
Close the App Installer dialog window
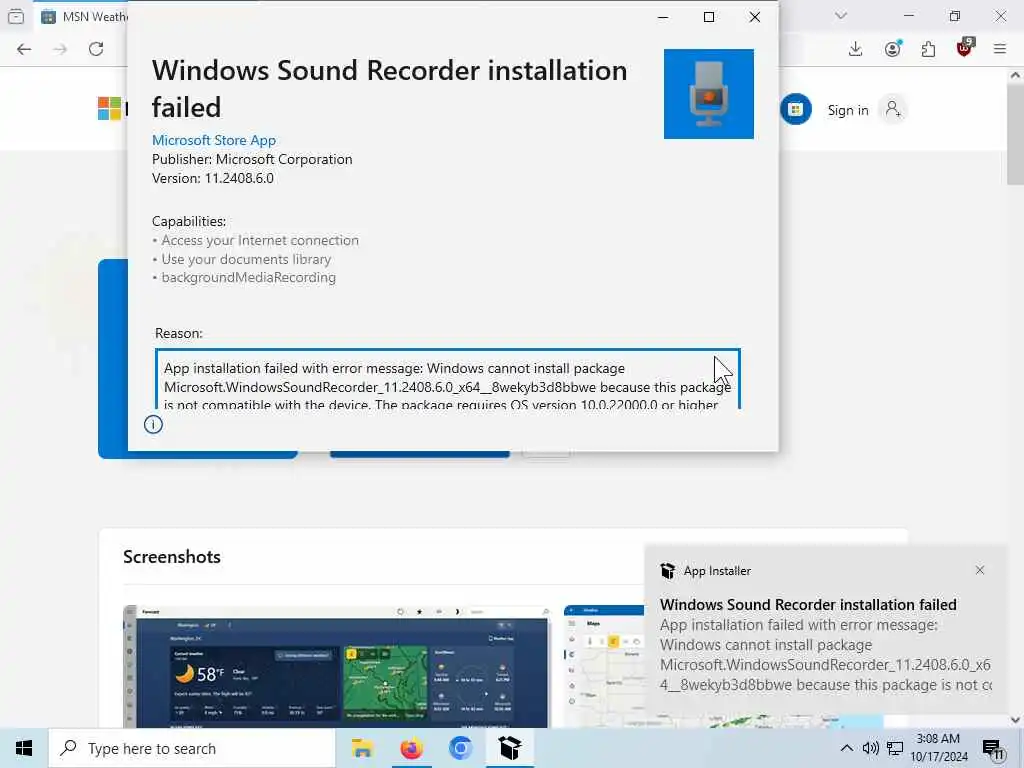coord(755,17)
